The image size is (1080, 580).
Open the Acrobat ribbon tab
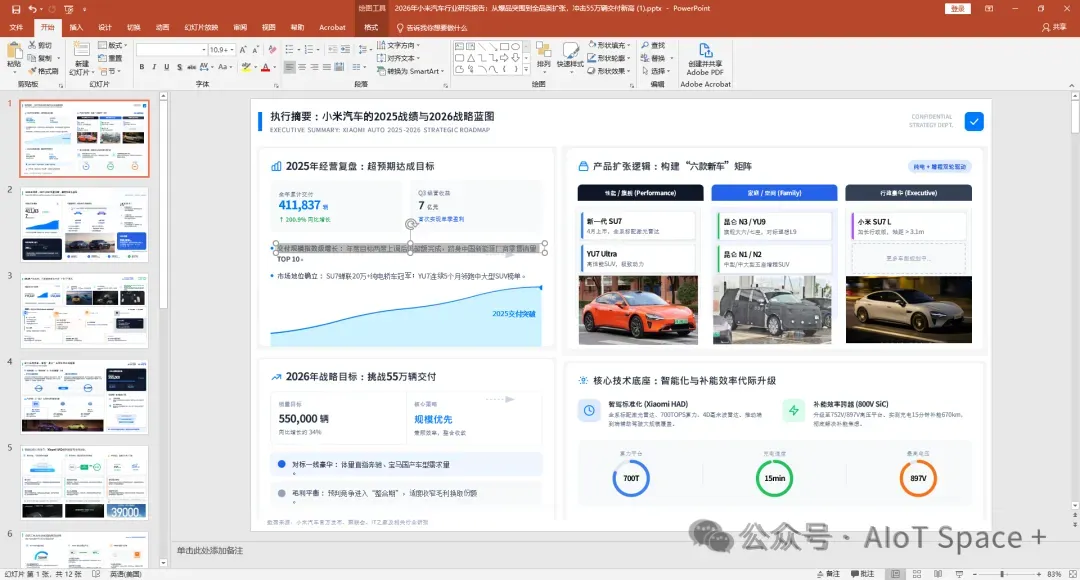332,28
